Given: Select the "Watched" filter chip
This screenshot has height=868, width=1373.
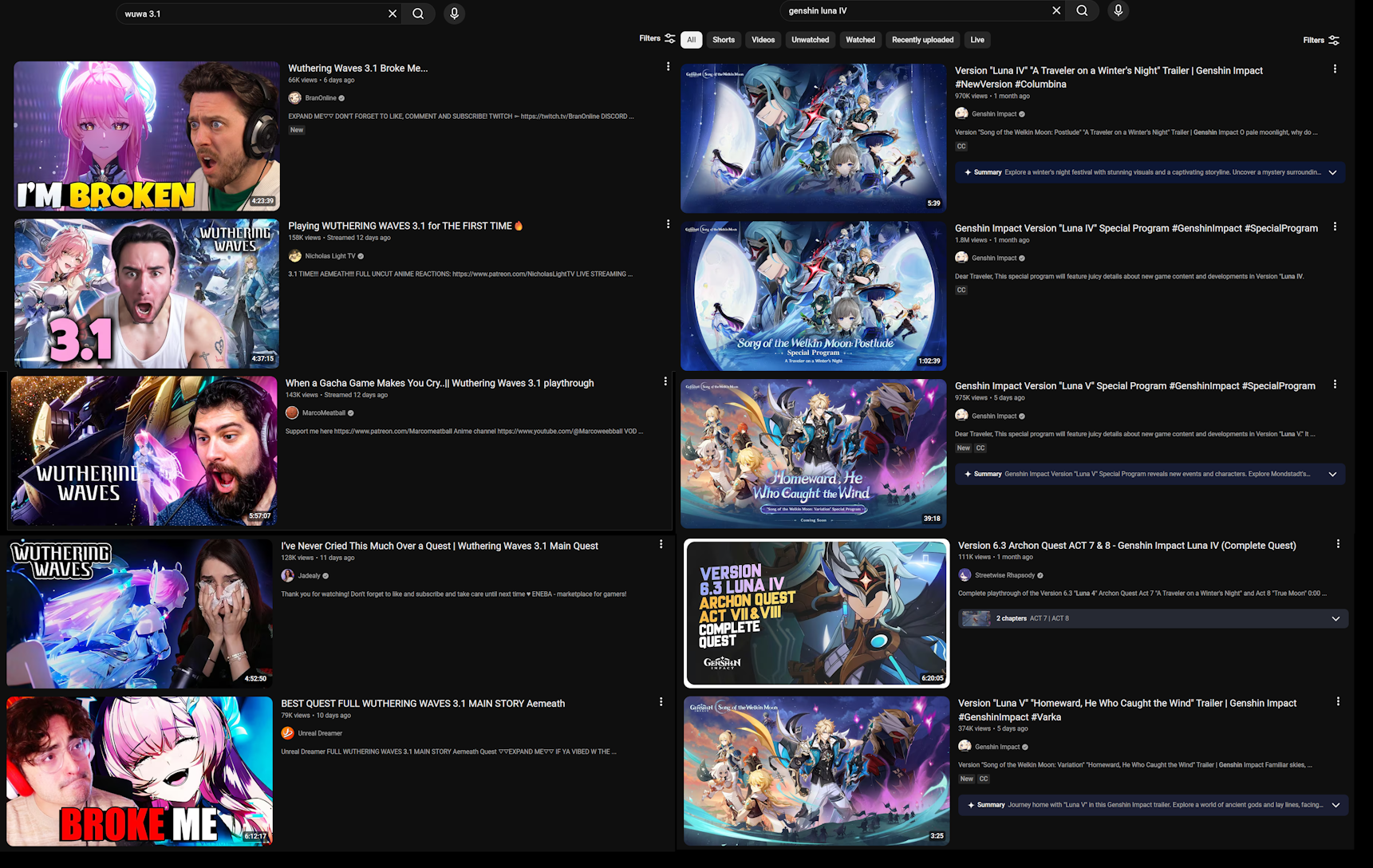Looking at the screenshot, I should coord(860,40).
